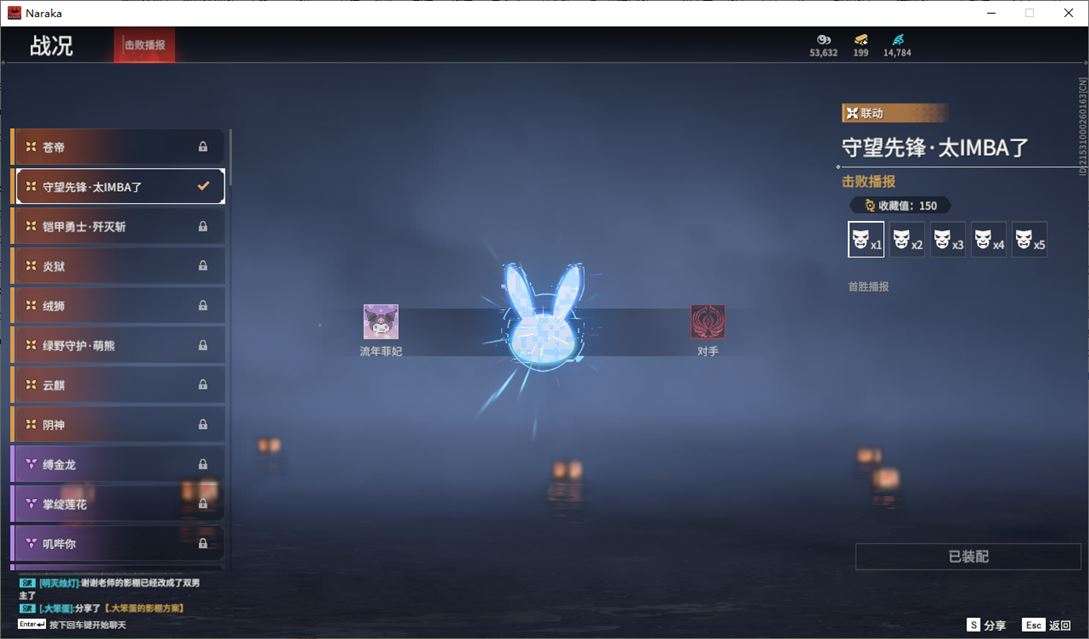Click the 已装配 equipped button
Viewport: 1089px width, 639px height.
point(968,556)
